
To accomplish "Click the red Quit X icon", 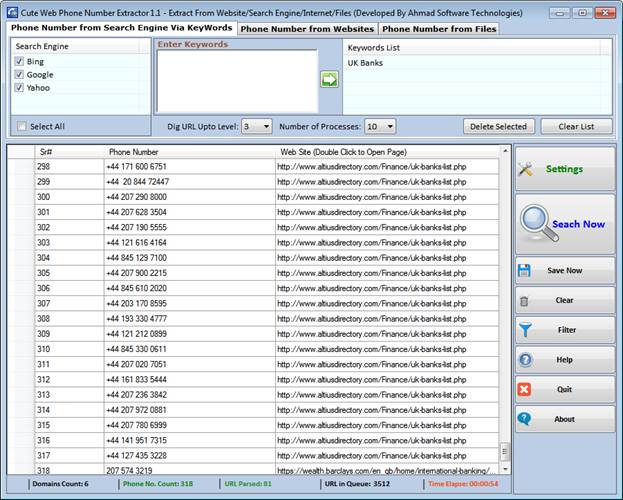I will [x=525, y=389].
